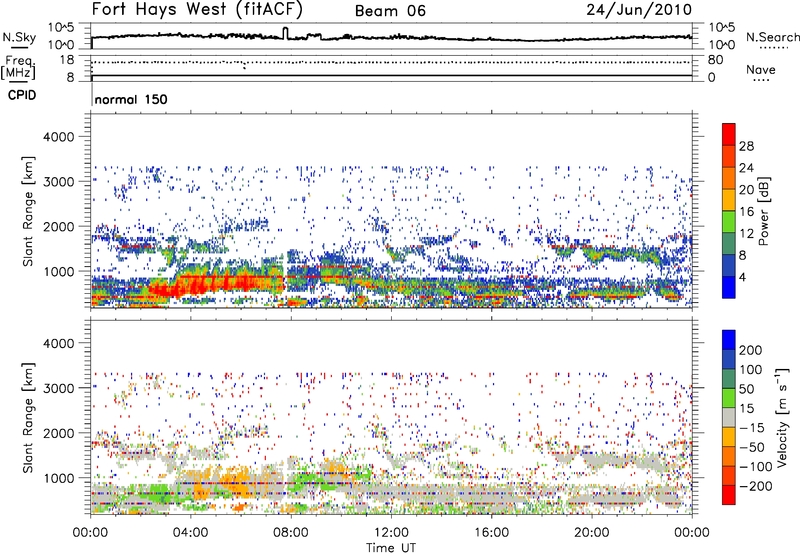Click the "20:00" time tick label

591,533
